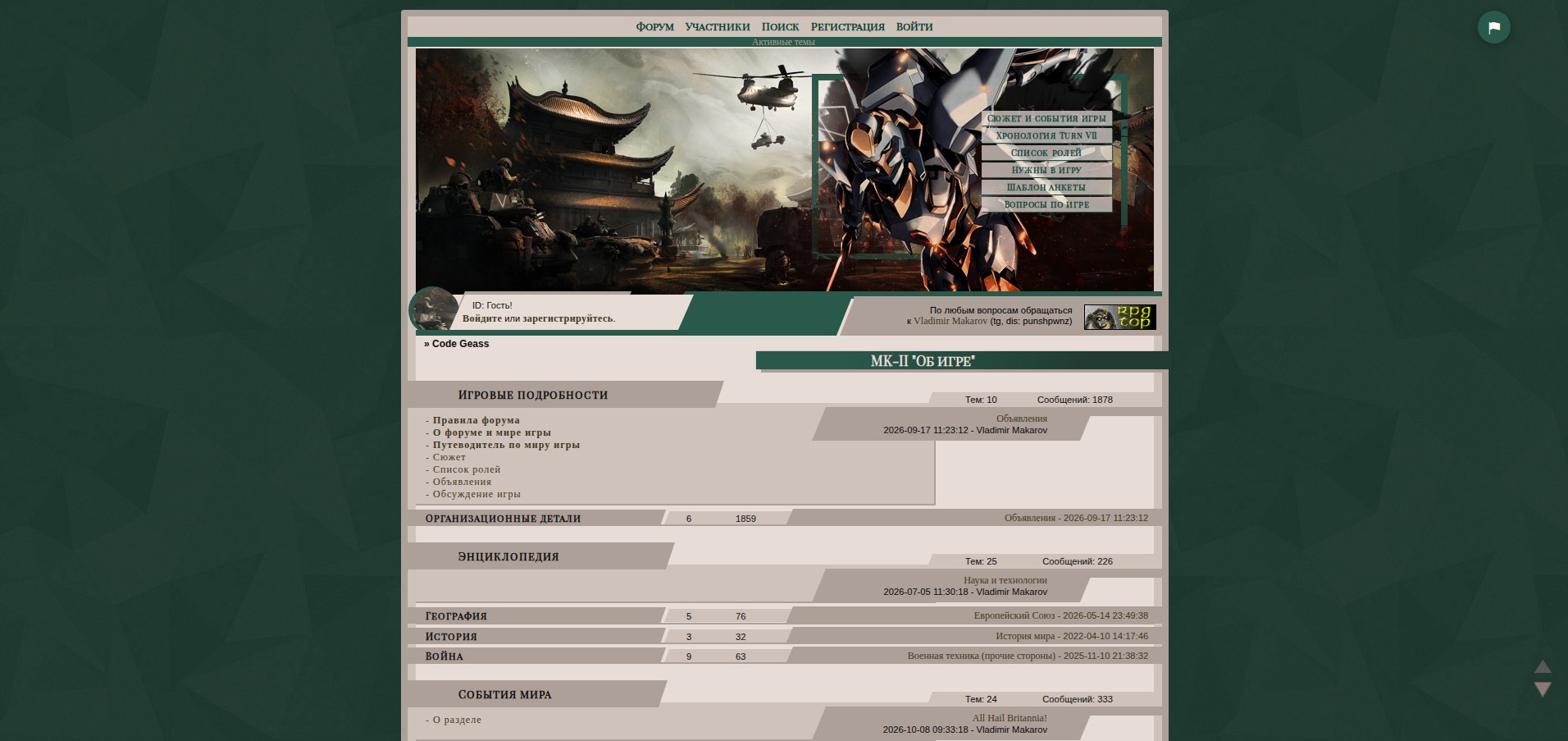Open Правила форума link
The height and width of the screenshot is (741, 1568).
(476, 420)
